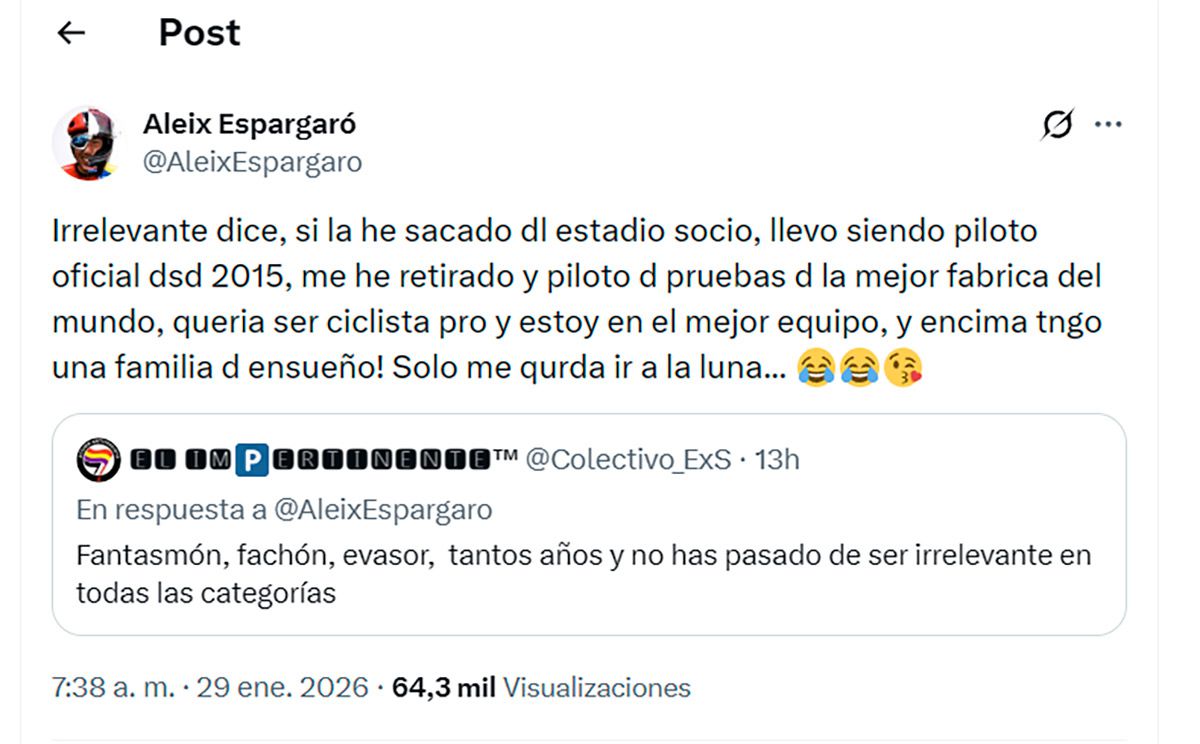Viewport: 1200px width, 744px height.
Task: Click the @AleixEspargaro handle under the author name
Action: pos(252,162)
